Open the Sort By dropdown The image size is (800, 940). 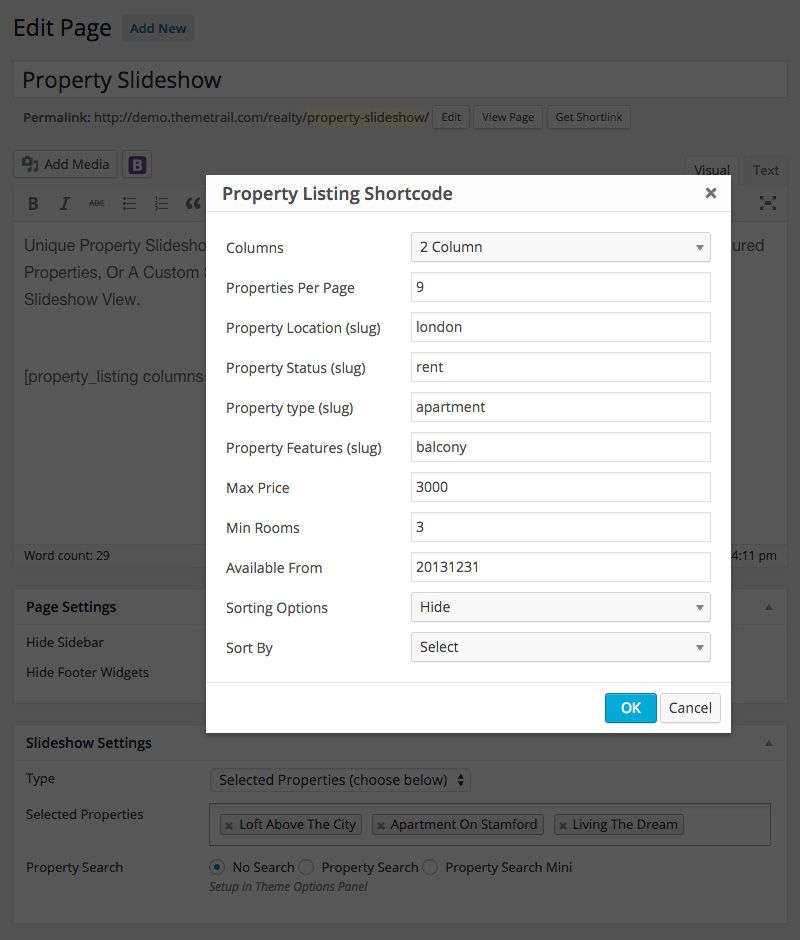[561, 647]
